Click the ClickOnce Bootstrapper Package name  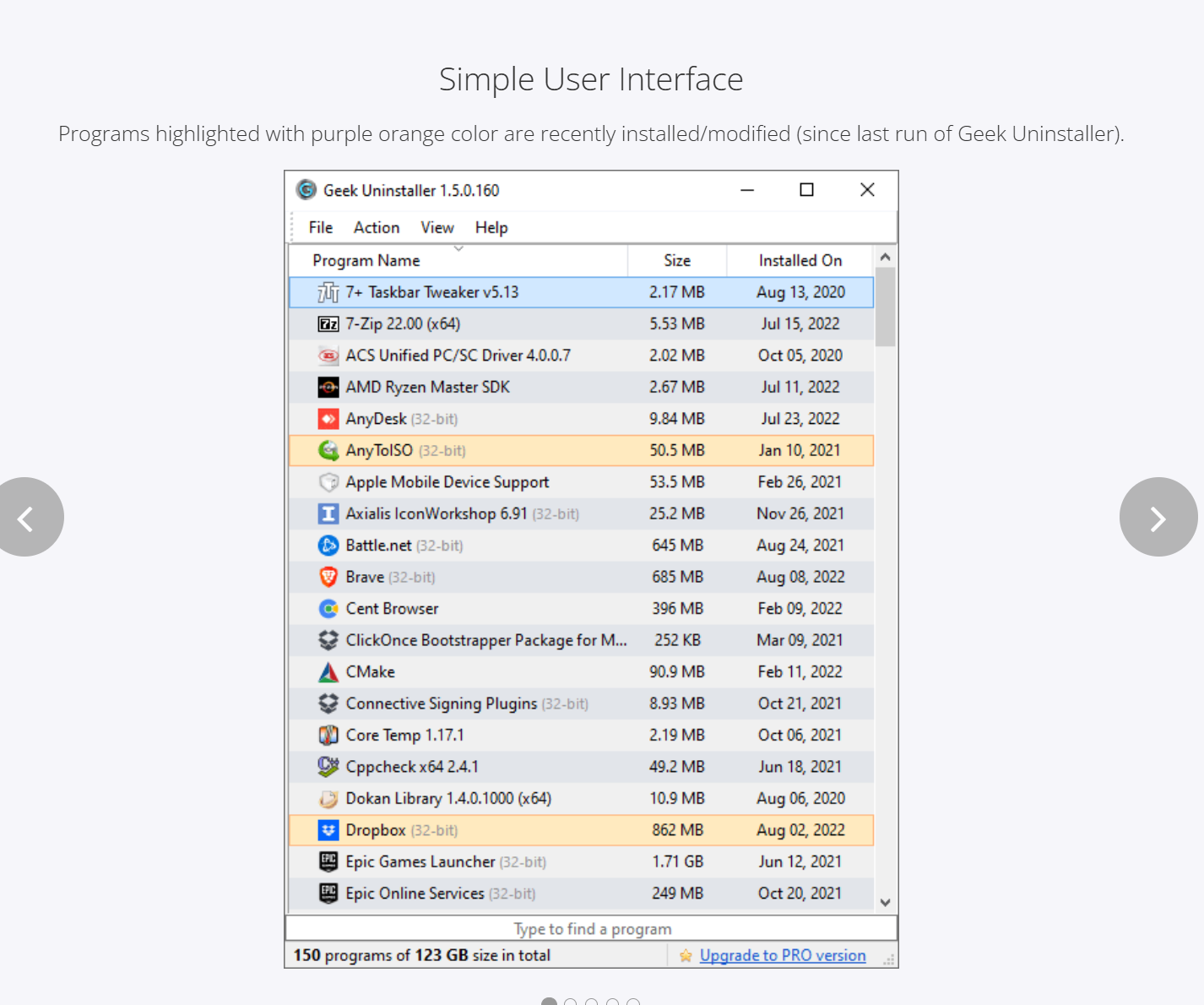point(486,640)
